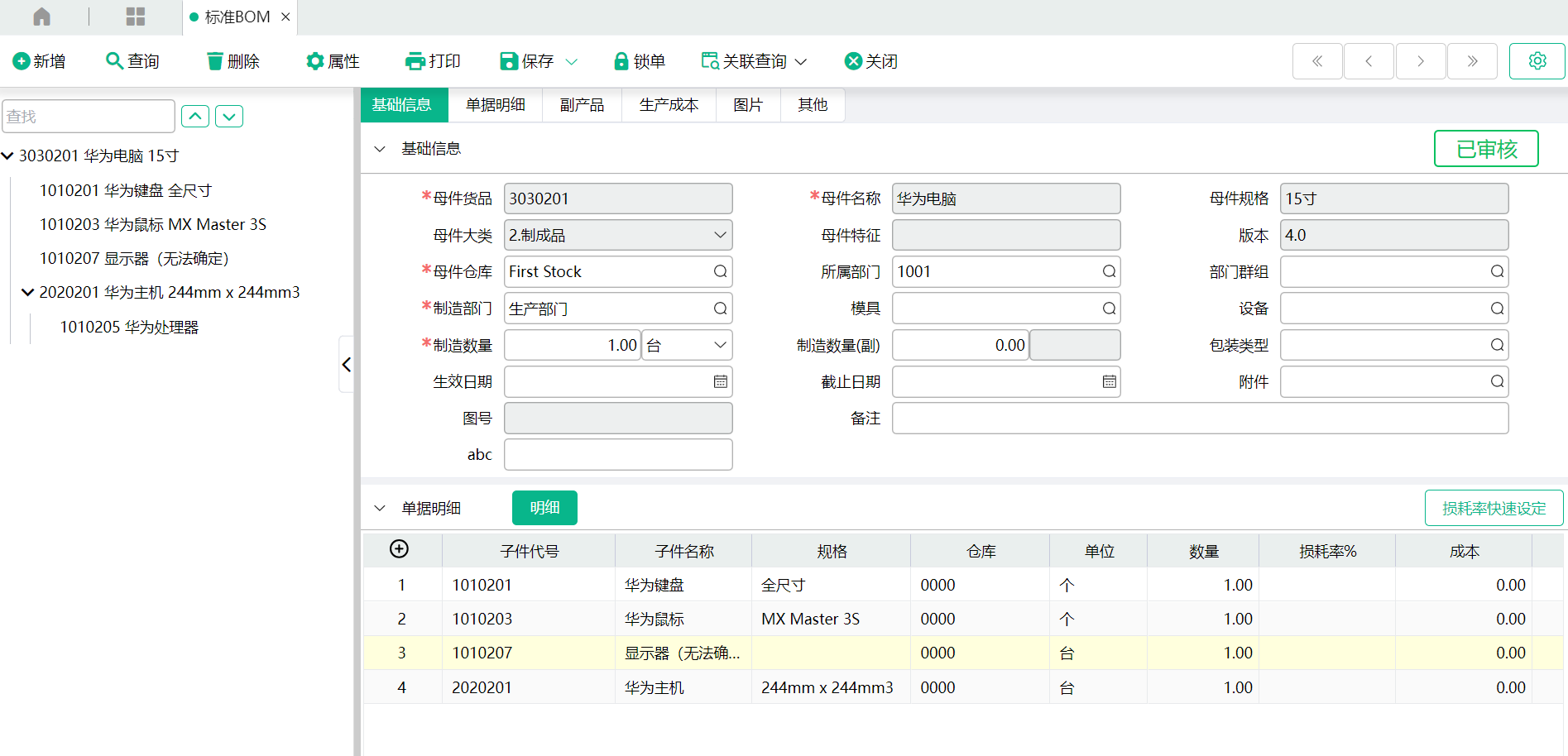1568x756 pixels.
Task: Click the 设备 lookup search icon
Action: tap(1497, 309)
